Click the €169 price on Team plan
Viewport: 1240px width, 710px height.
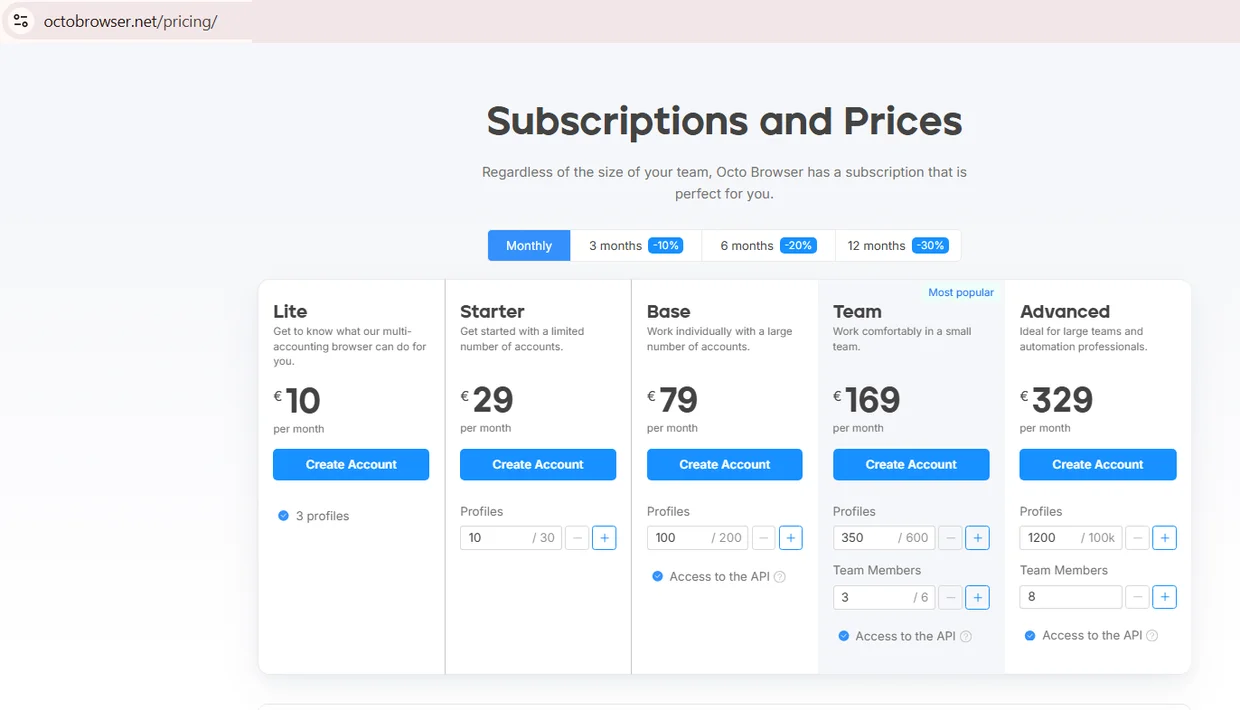pos(867,400)
